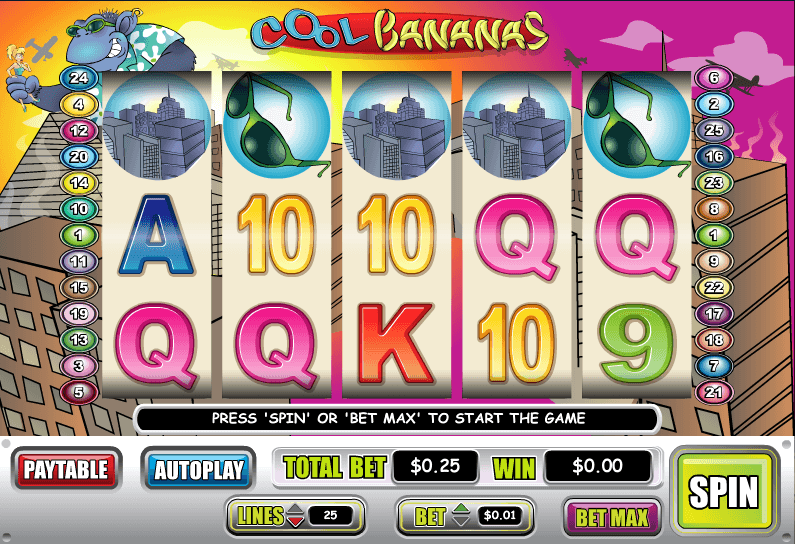The image size is (795, 544).
Task: Open the Paytable
Action: 66,469
